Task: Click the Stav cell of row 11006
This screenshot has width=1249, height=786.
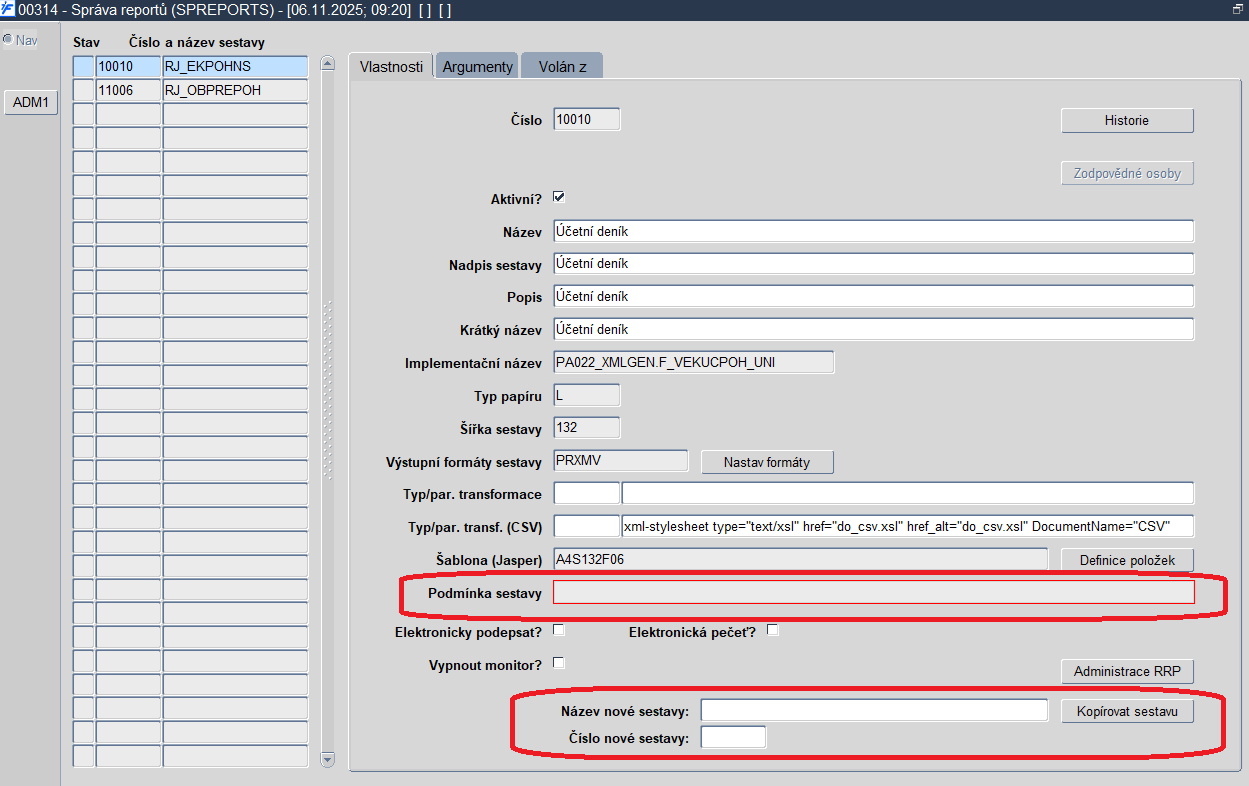Action: pyautogui.click(x=84, y=90)
